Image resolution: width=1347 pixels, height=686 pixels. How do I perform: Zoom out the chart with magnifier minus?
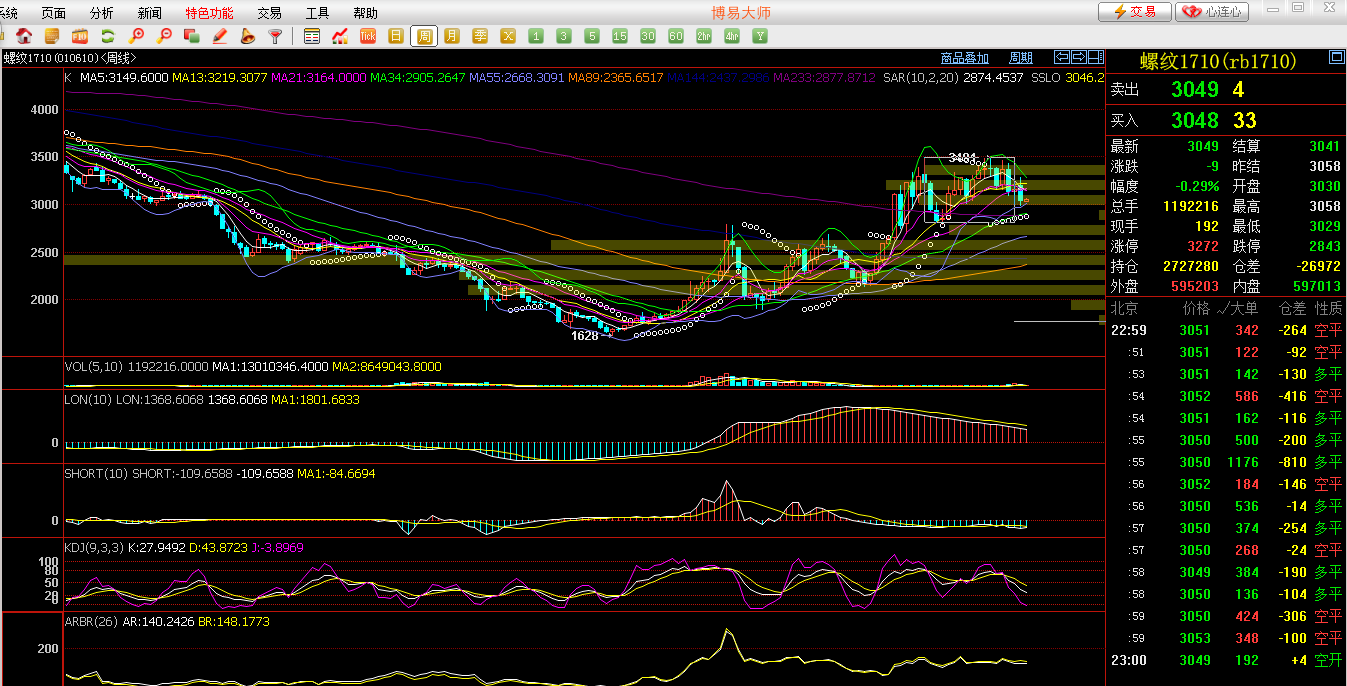[164, 36]
